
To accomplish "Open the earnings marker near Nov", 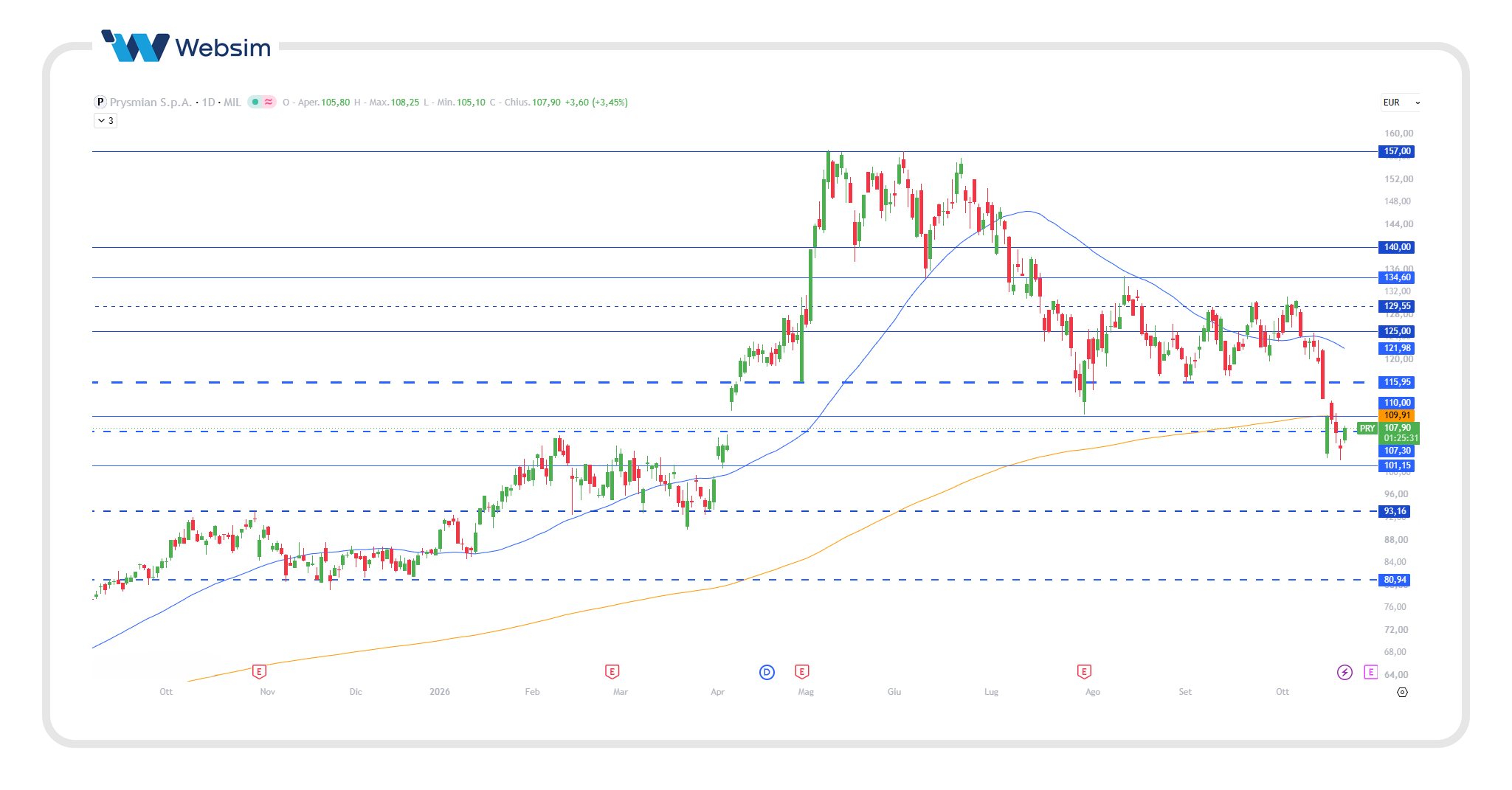I will pos(259,671).
